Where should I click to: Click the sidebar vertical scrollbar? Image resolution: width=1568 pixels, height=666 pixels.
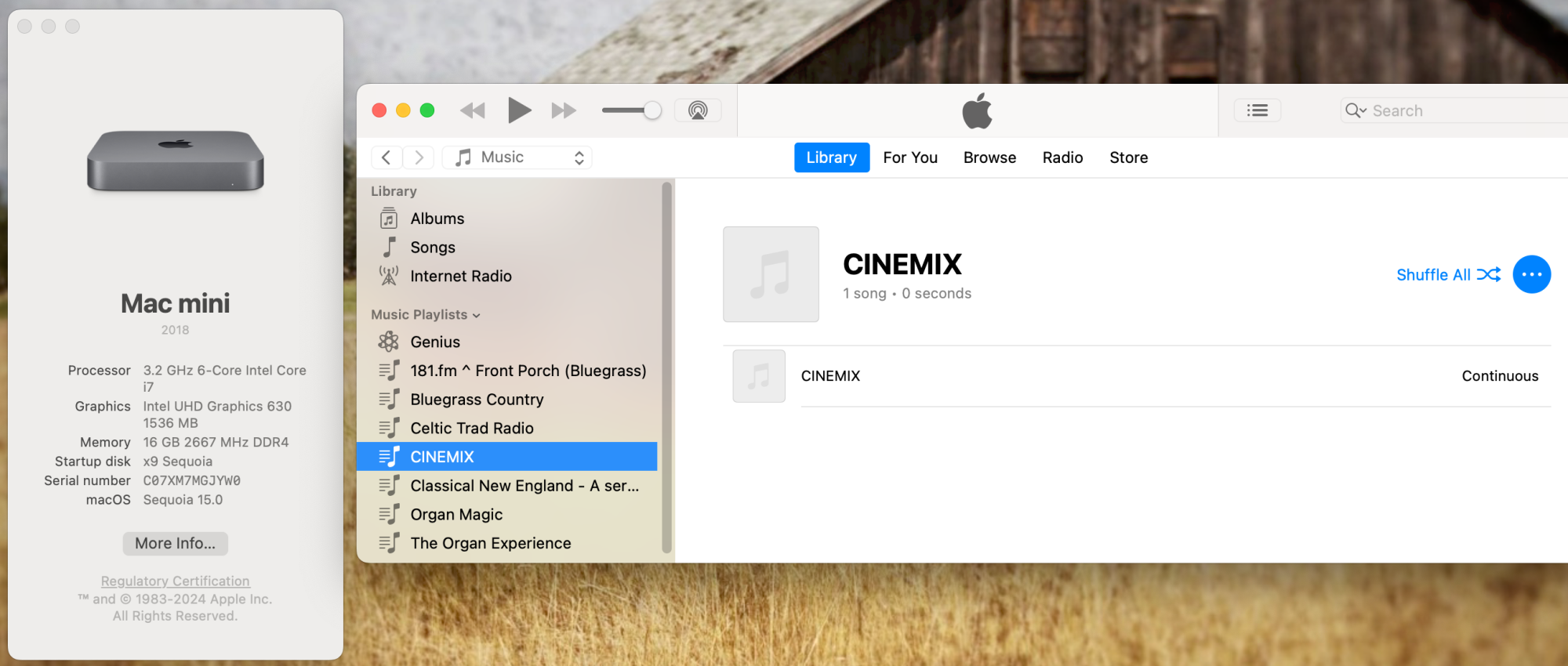(666, 367)
